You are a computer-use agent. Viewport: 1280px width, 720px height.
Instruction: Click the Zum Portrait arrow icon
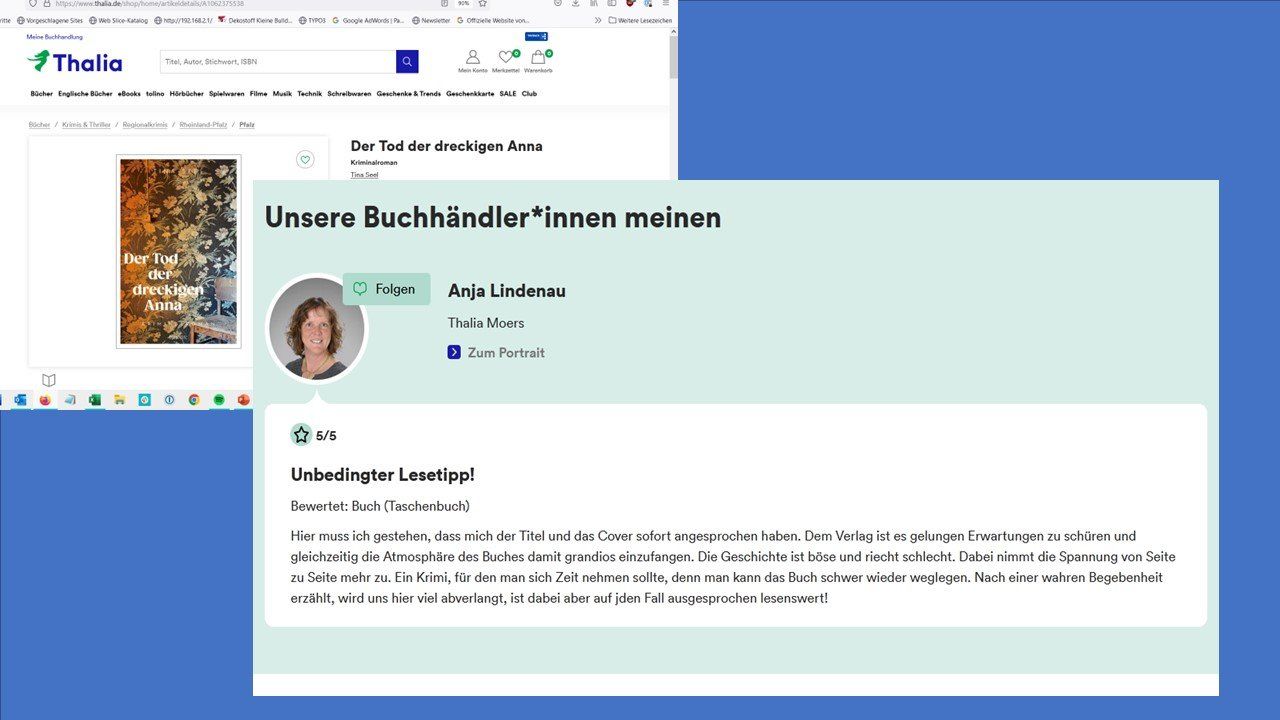(454, 352)
